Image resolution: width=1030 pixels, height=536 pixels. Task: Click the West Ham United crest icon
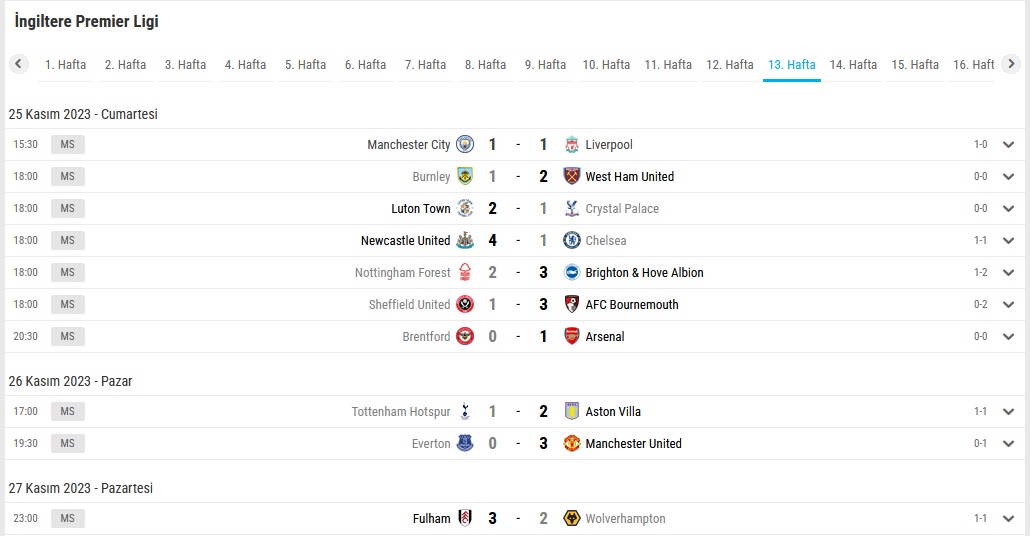click(572, 176)
